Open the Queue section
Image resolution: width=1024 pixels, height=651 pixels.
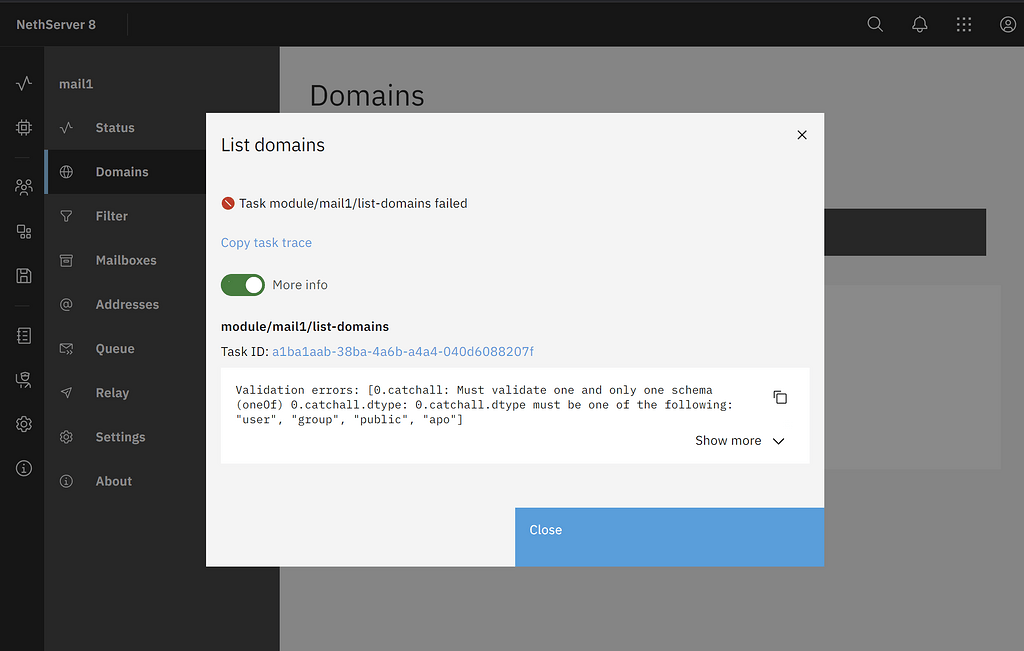point(125,349)
